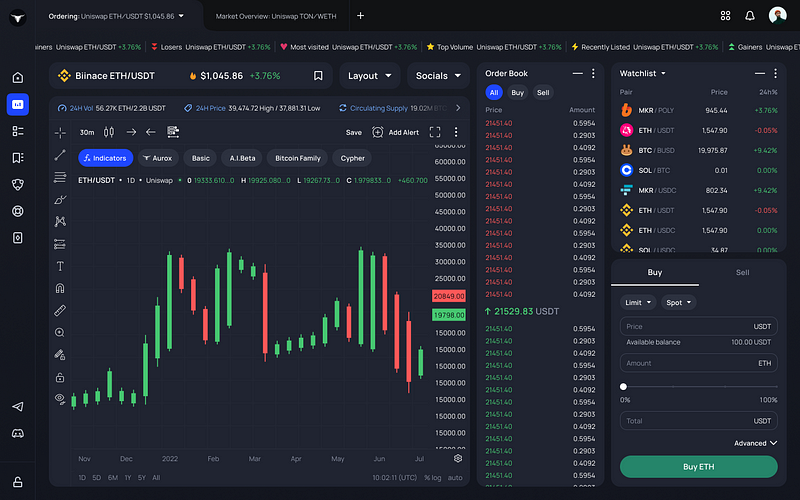Open chart three-dot more options
The width and height of the screenshot is (800, 500).
(456, 132)
